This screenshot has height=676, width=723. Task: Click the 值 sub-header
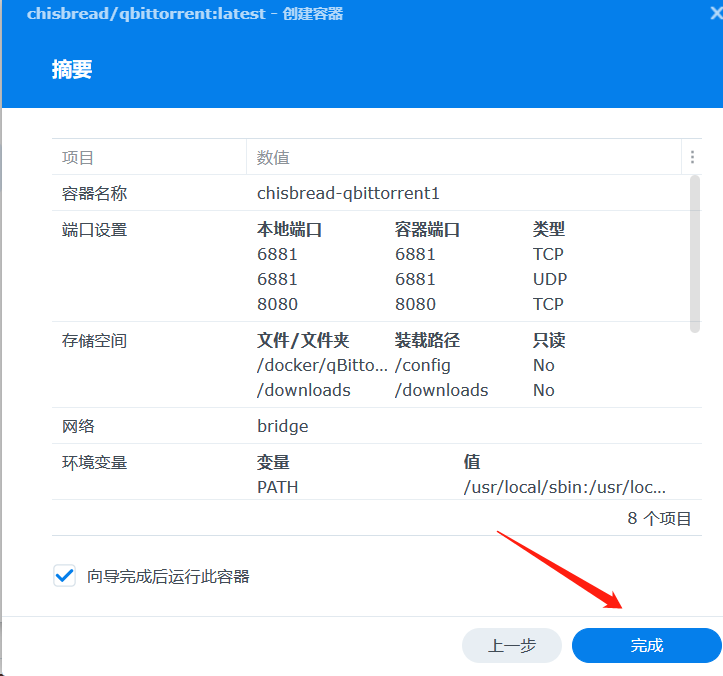[472, 462]
